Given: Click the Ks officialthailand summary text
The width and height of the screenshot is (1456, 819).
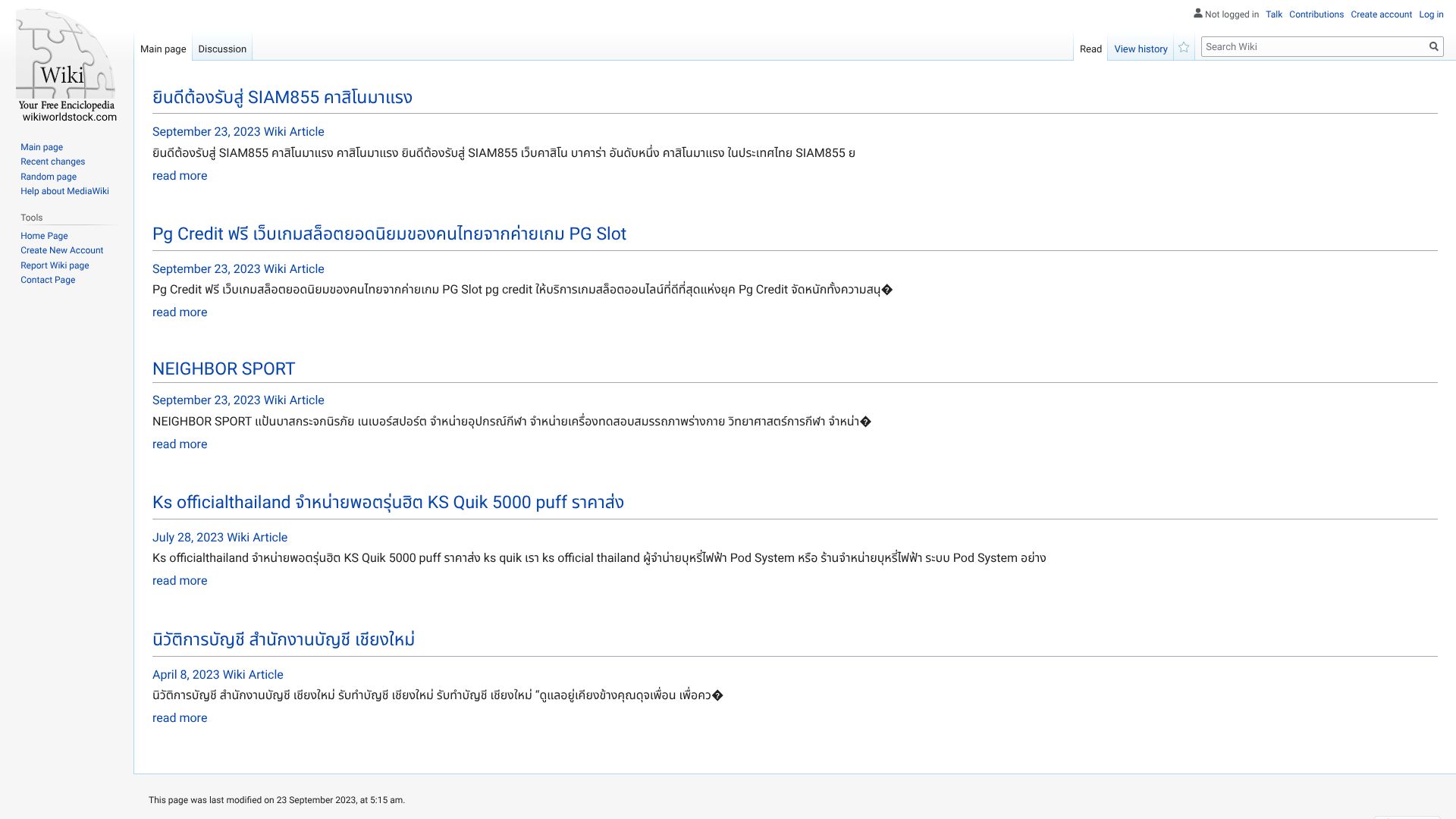Looking at the screenshot, I should (x=599, y=558).
